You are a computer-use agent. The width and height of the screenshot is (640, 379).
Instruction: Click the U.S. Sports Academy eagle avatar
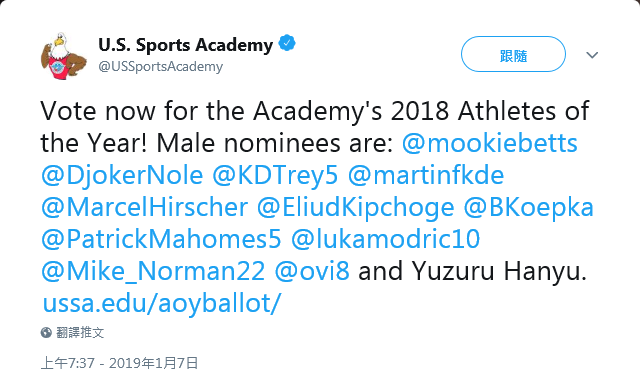(x=63, y=56)
